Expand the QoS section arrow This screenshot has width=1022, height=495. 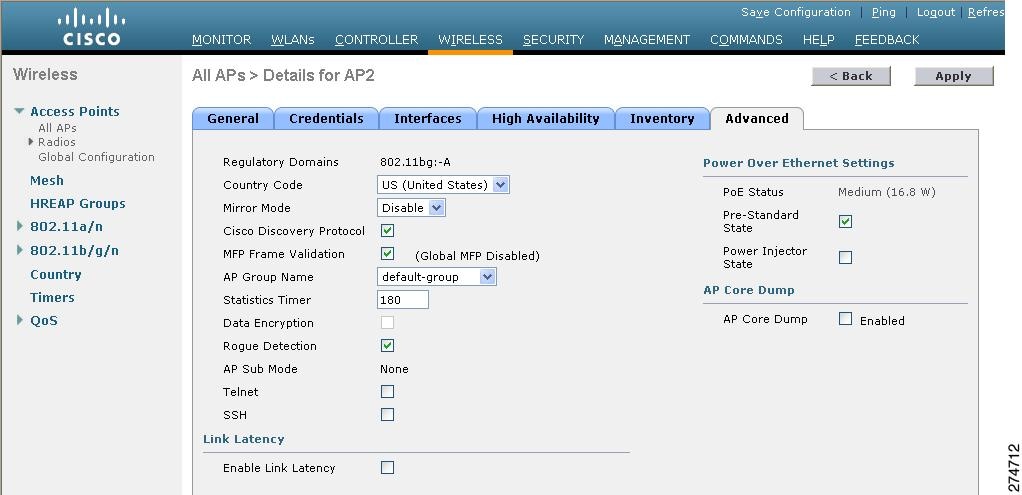(20, 320)
